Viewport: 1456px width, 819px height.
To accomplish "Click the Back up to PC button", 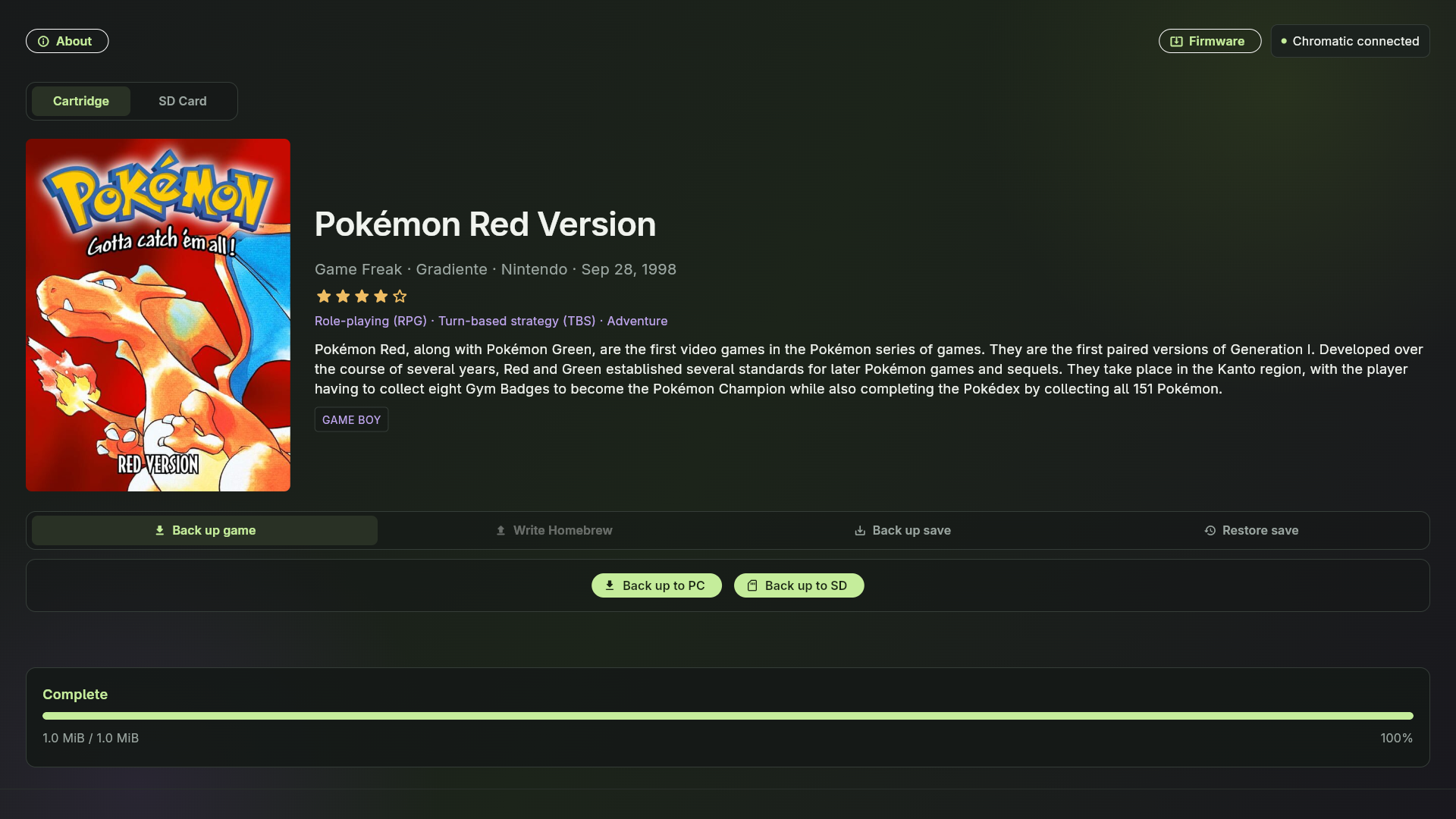I will click(x=657, y=585).
